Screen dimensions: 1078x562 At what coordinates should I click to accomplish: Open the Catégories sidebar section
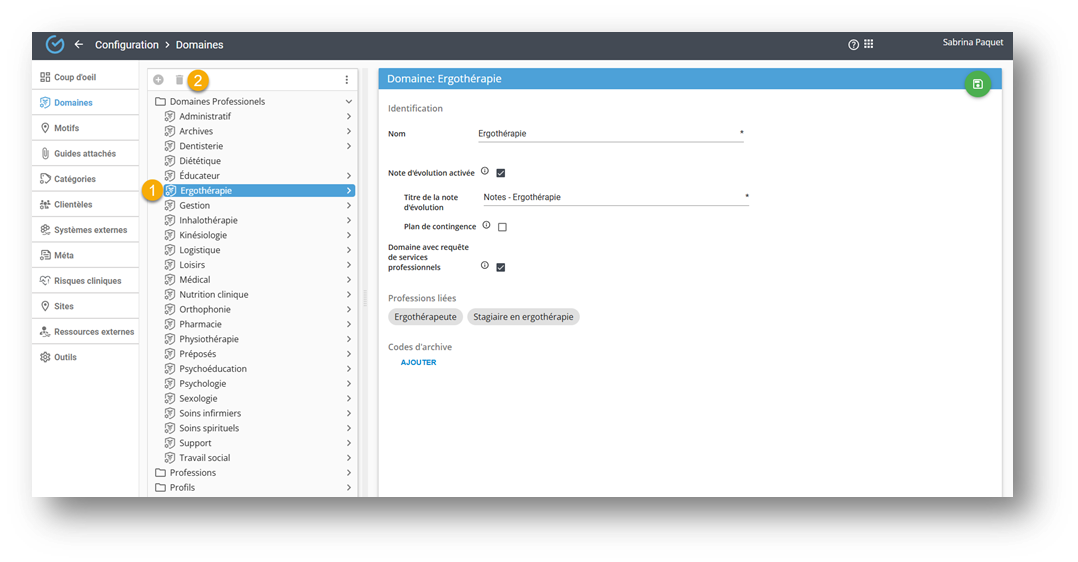(75, 179)
